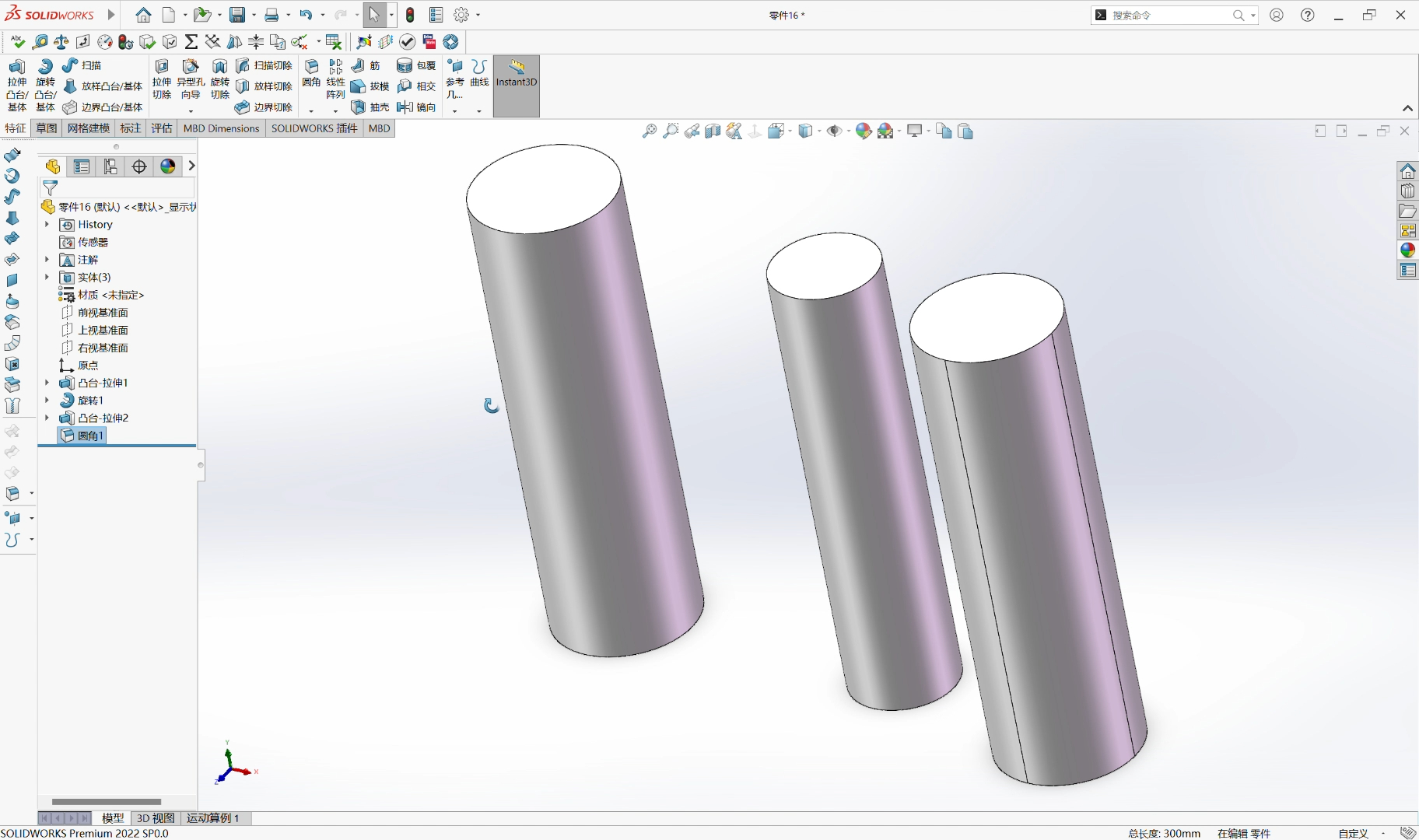
Task: Click the 筋 (Rib) tool icon
Action: (x=366, y=65)
